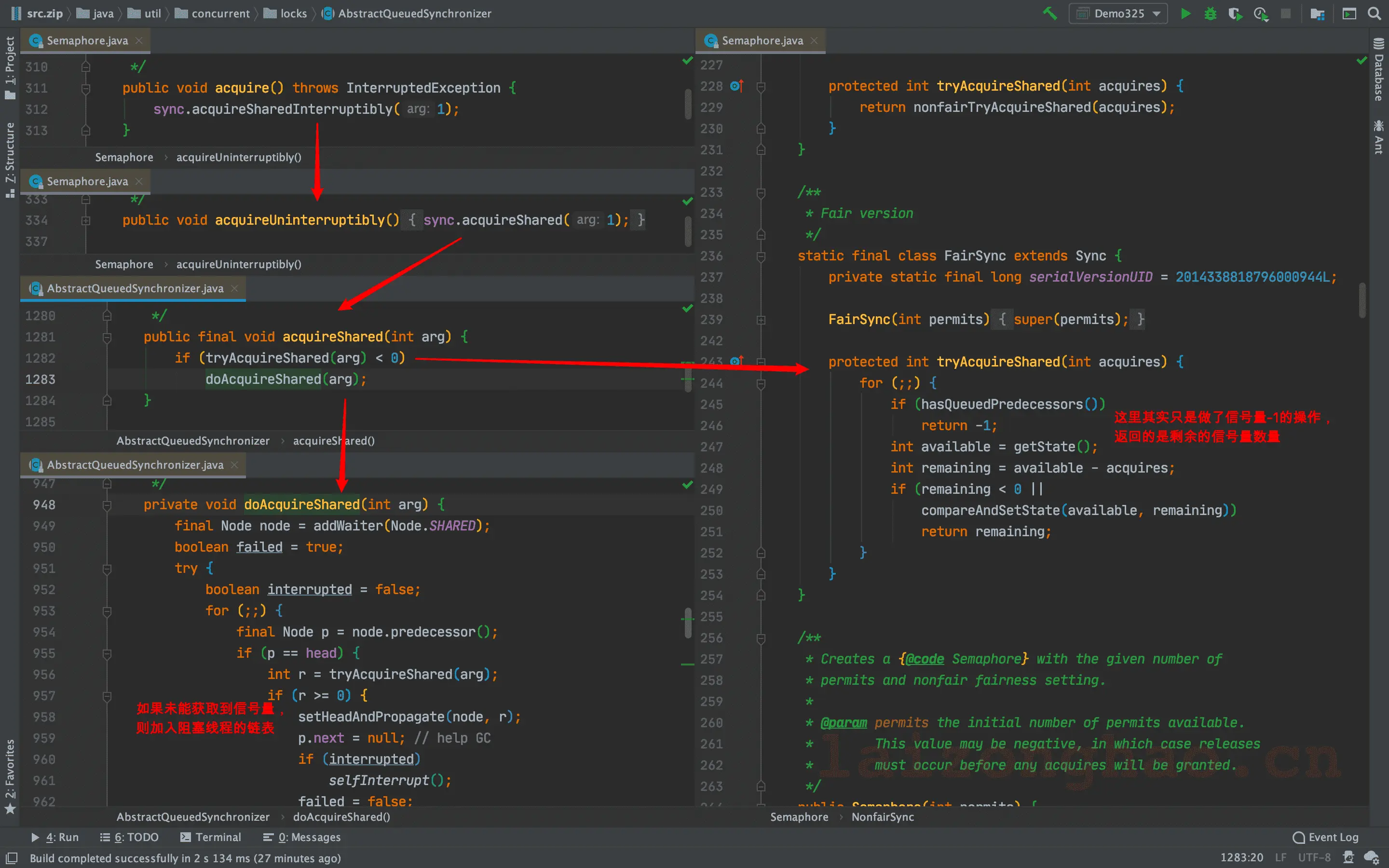Toggle the Structure side panel
Viewport: 1389px width, 868px height.
coord(10,160)
